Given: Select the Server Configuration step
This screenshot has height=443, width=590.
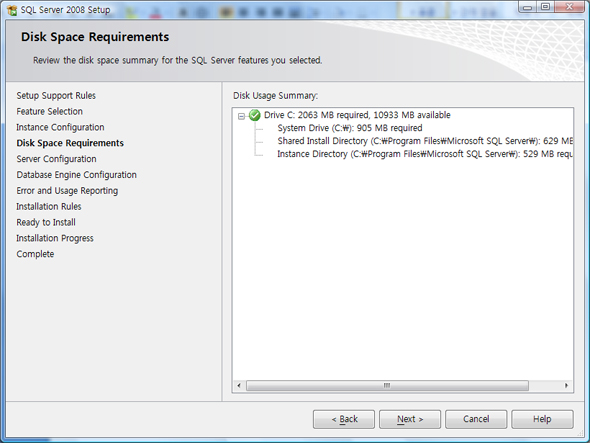Looking at the screenshot, I should [56, 159].
